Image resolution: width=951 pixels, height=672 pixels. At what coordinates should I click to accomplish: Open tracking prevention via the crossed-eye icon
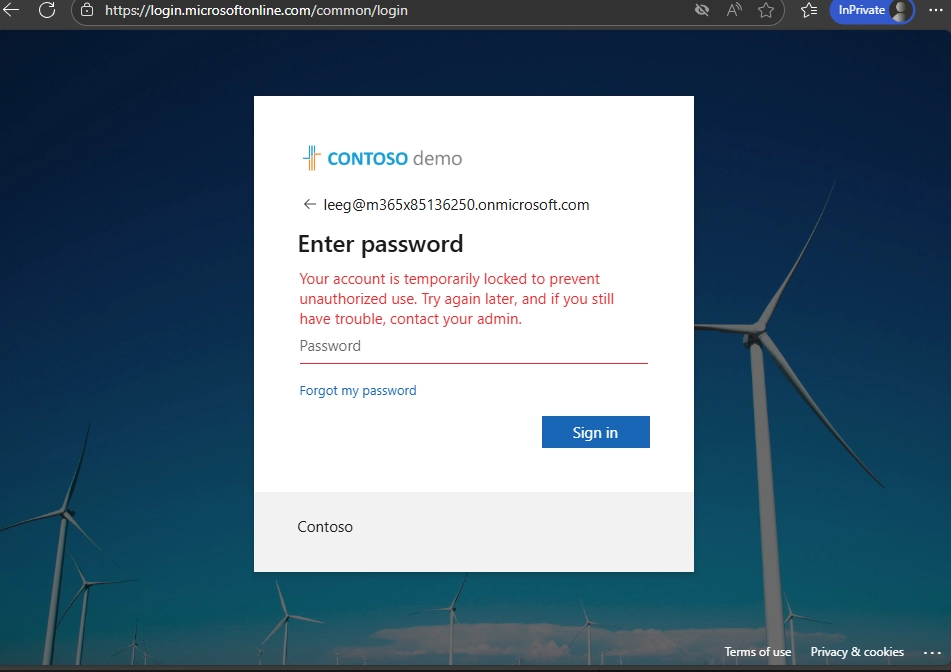click(701, 10)
